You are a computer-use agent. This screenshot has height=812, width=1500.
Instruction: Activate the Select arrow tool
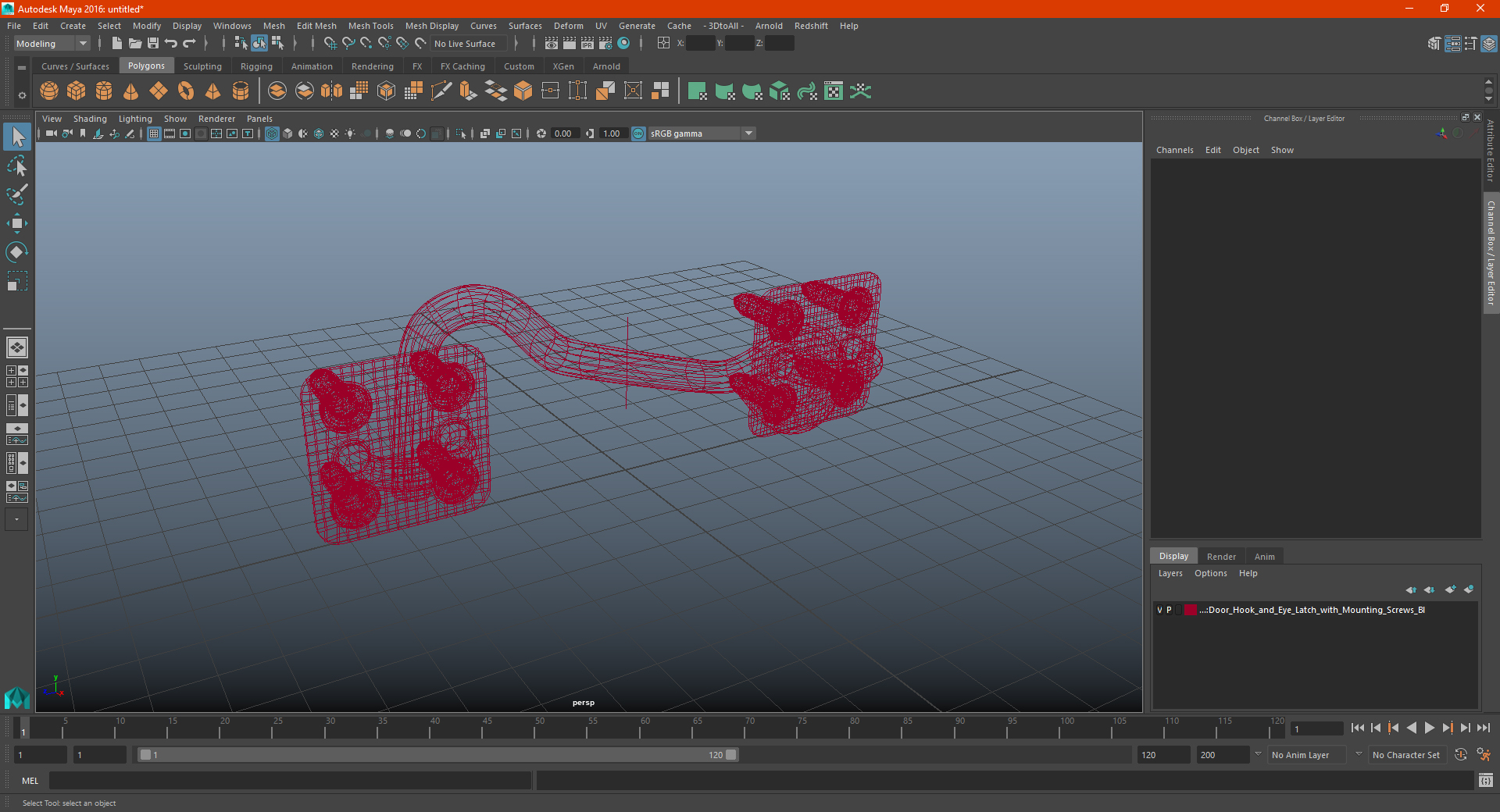[17, 137]
